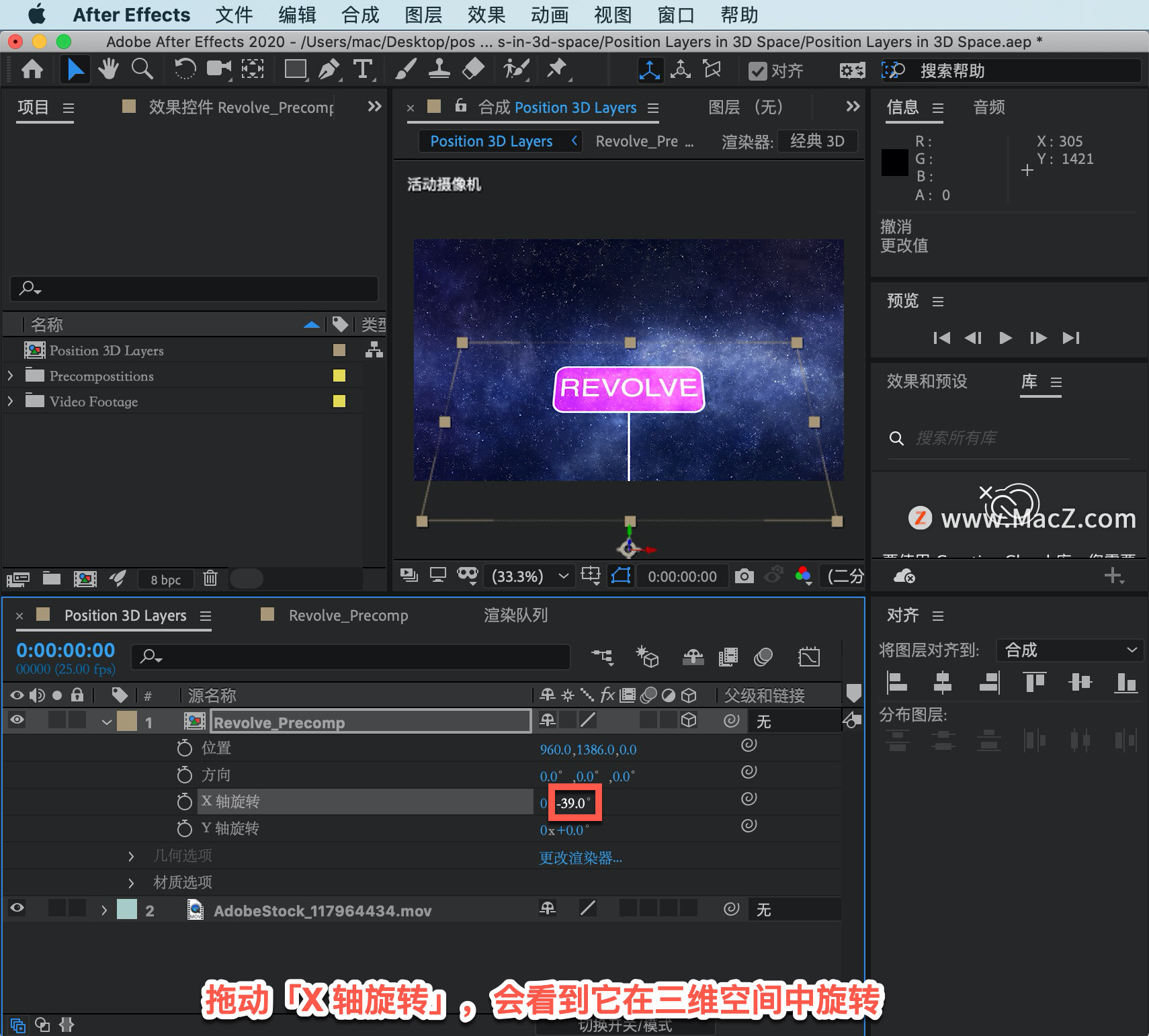Select the Brush tool

pos(405,69)
